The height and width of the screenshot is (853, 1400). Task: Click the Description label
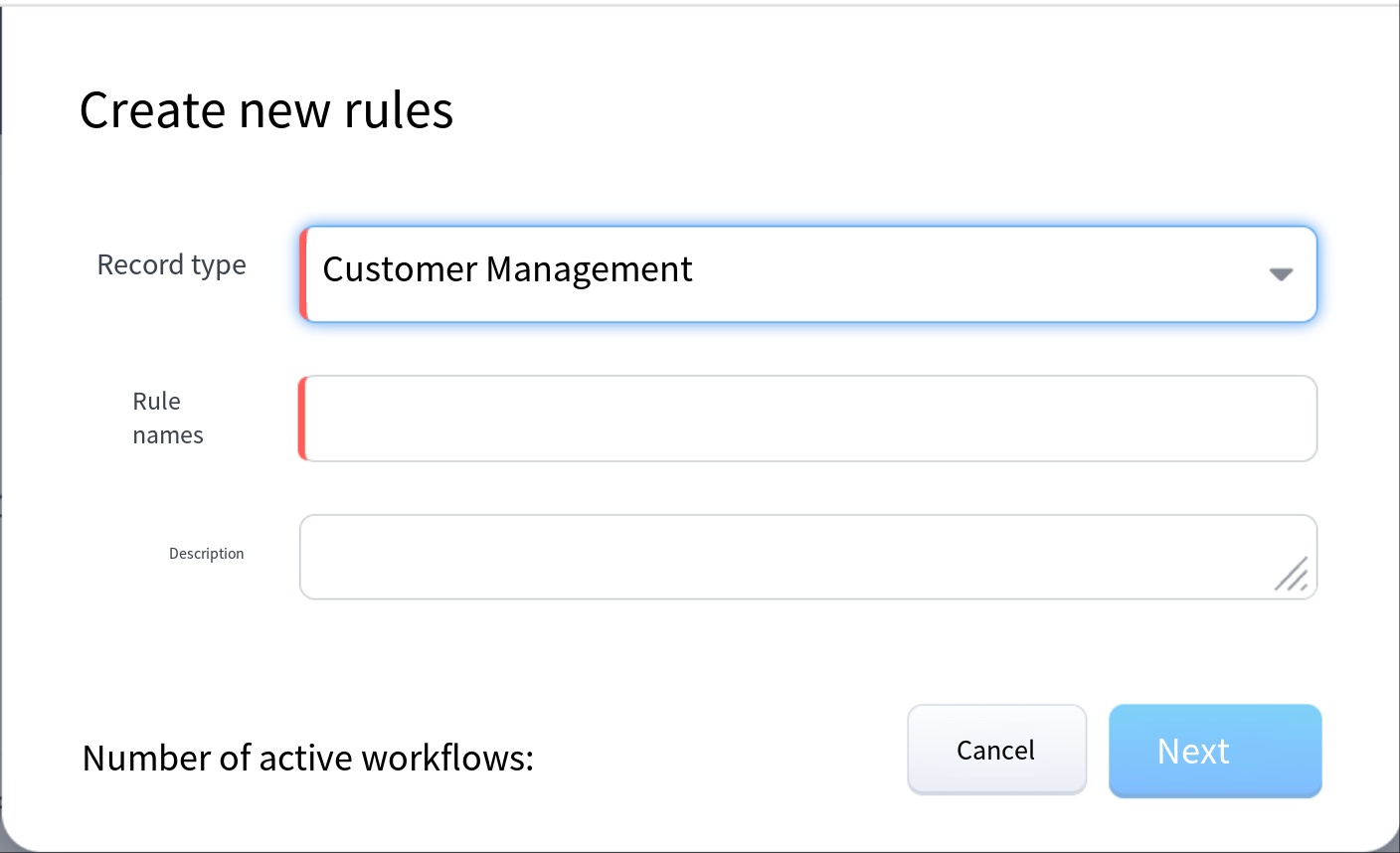(x=206, y=554)
